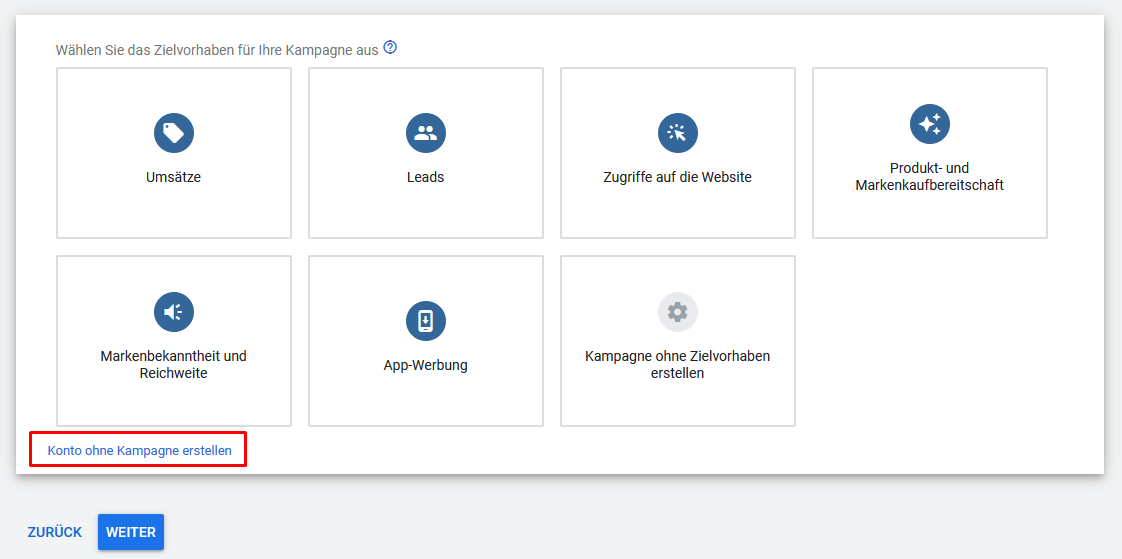Screen dimensions: 1122x559
Task: Pick the 'Zugriffe auf die Website' label
Action: click(678, 178)
